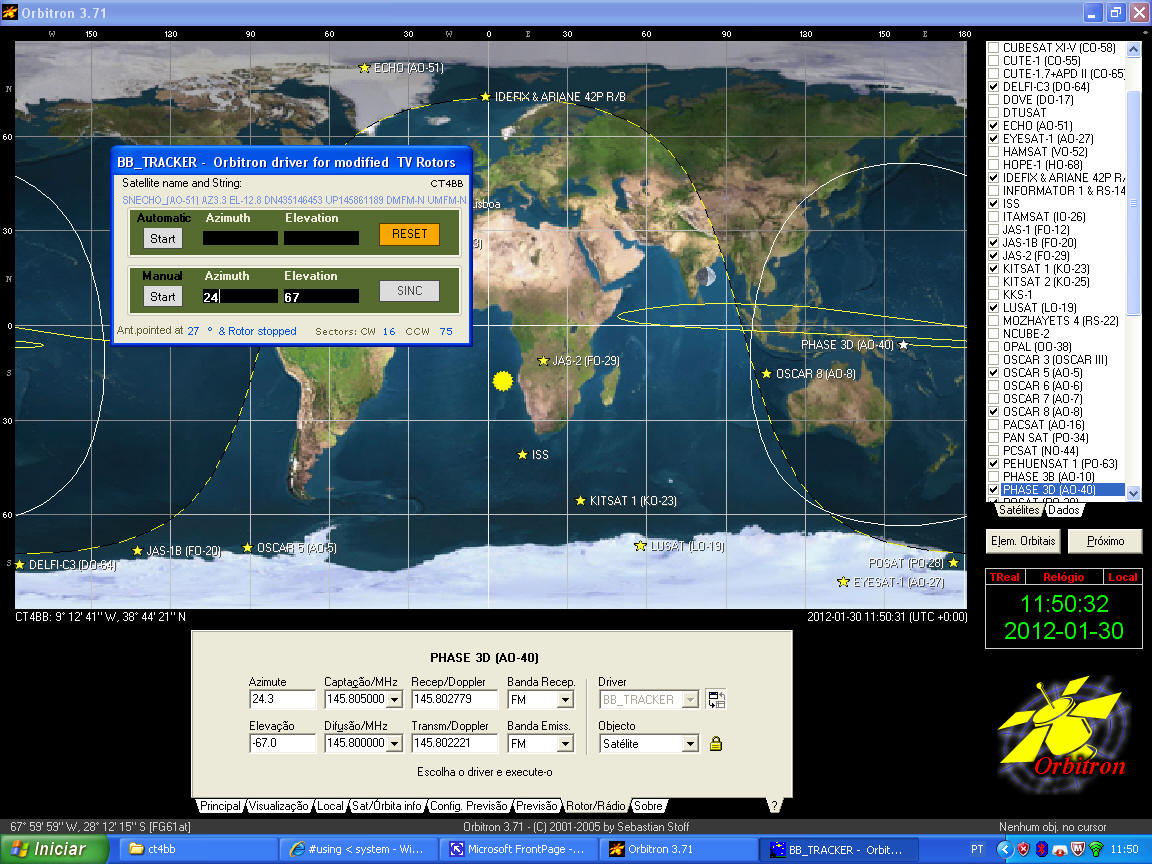Click the Manual Elevation field showing 67
The height and width of the screenshot is (864, 1152).
pos(321,297)
